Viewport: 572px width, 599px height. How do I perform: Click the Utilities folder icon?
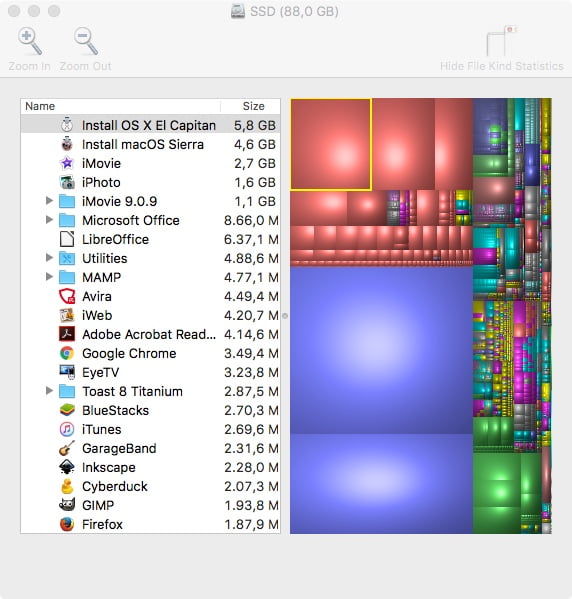tap(67, 258)
